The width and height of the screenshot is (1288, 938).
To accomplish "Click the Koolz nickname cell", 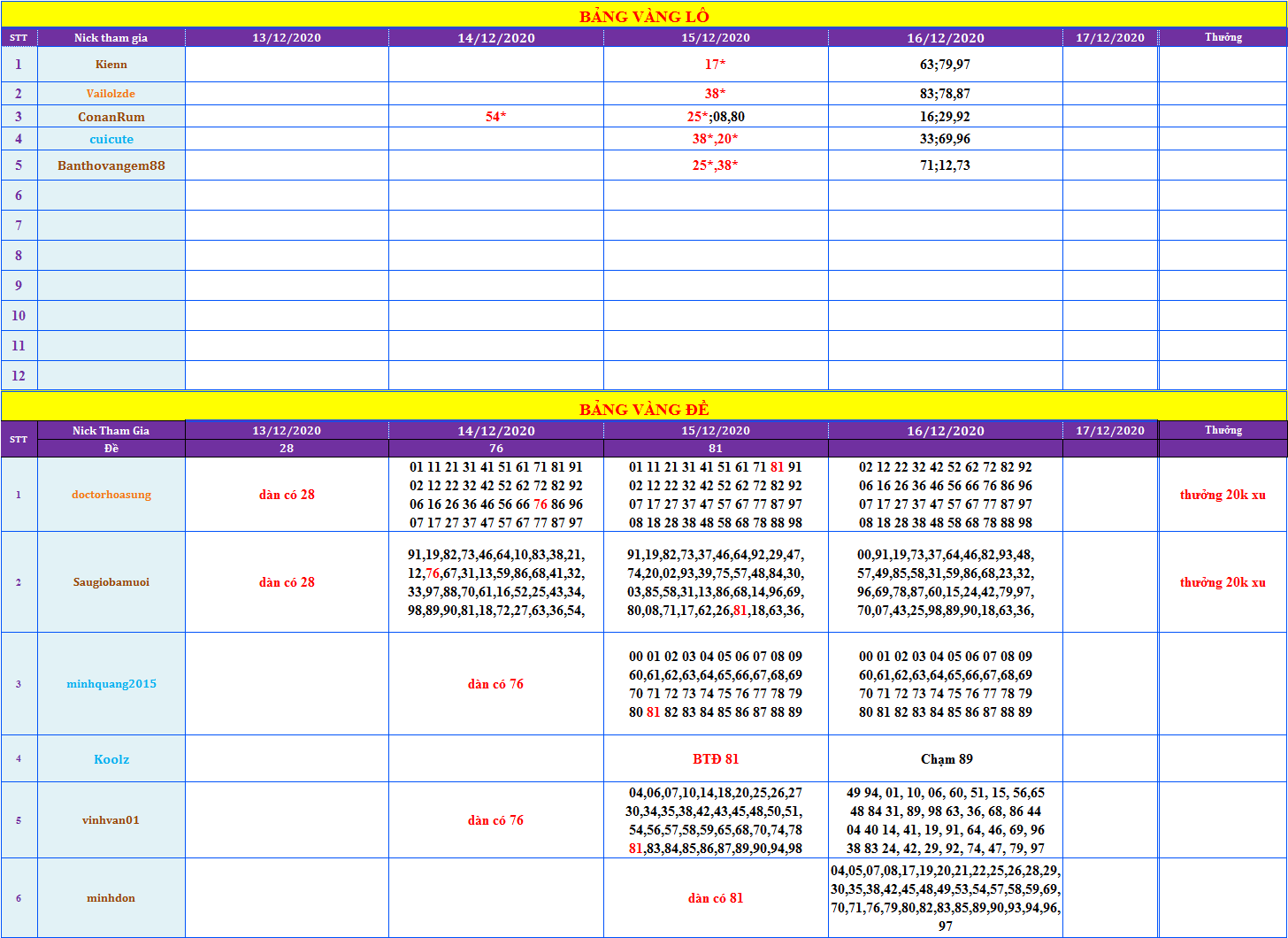I will click(x=111, y=759).
